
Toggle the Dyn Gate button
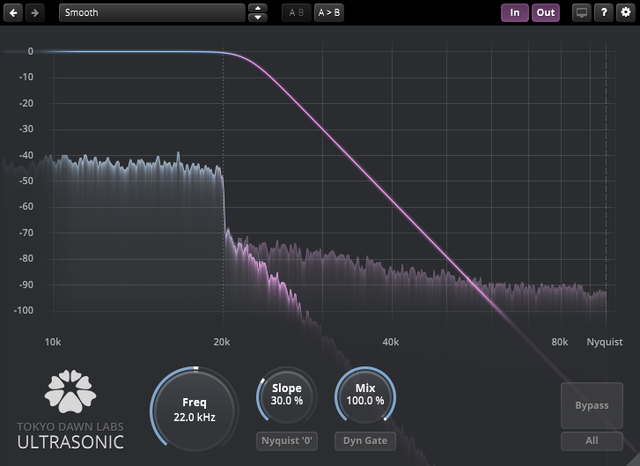tap(365, 441)
